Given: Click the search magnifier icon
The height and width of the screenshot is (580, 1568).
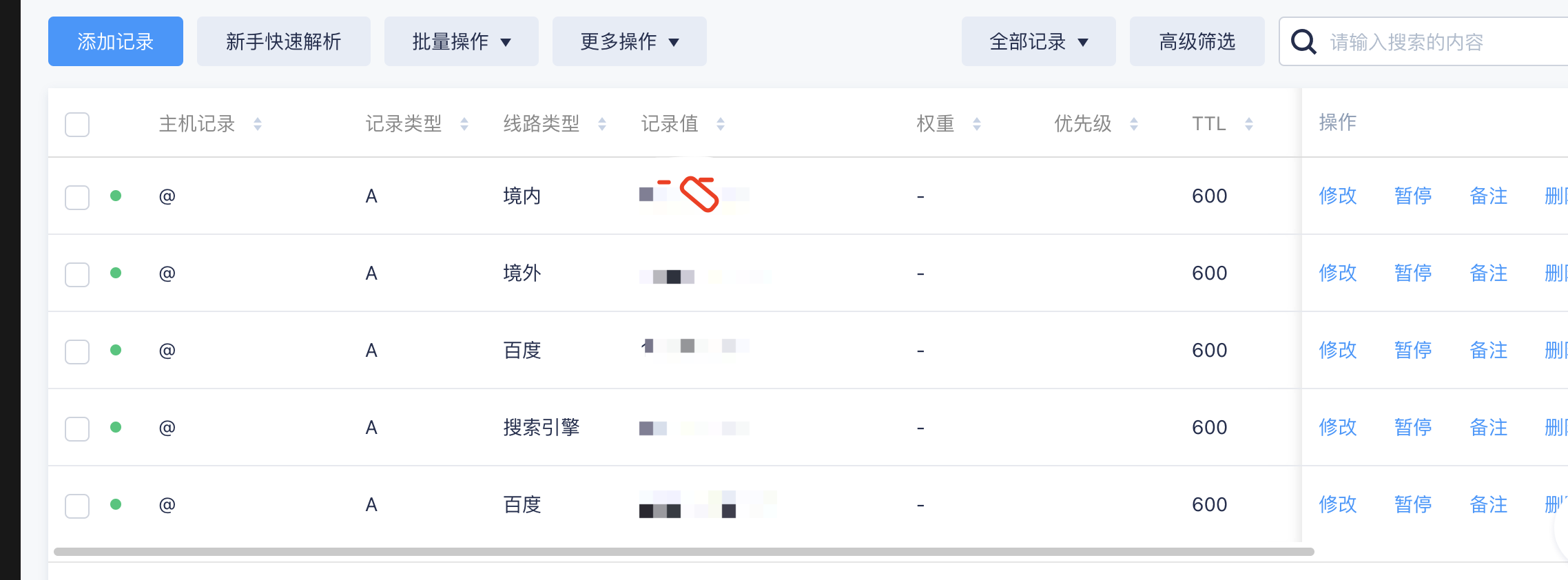Looking at the screenshot, I should (x=1303, y=42).
